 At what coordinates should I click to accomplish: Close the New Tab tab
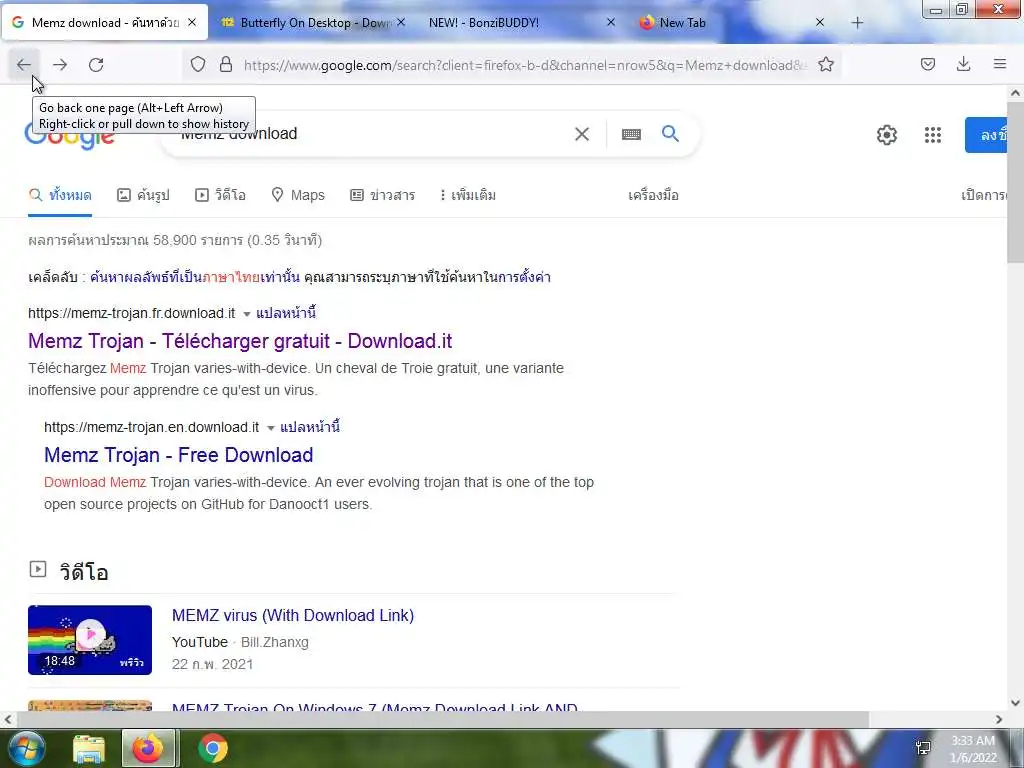pyautogui.click(x=820, y=22)
